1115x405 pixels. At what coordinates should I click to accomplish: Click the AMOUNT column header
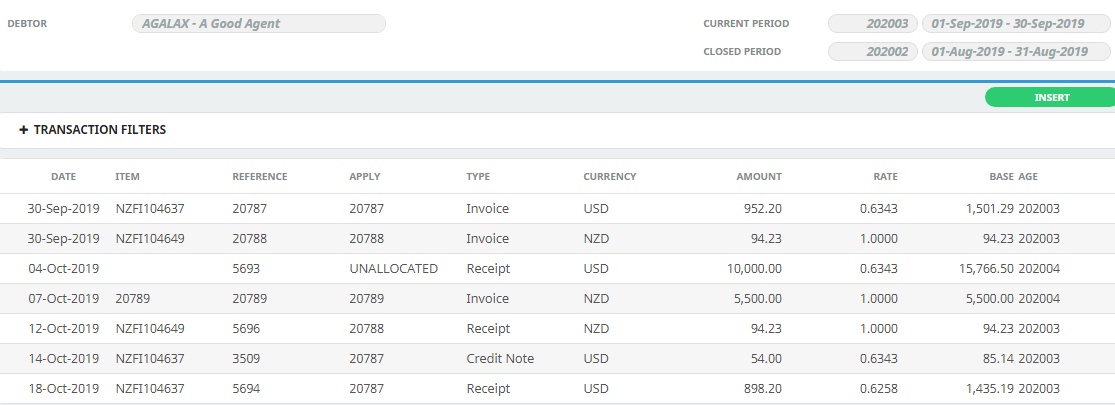pos(759,177)
